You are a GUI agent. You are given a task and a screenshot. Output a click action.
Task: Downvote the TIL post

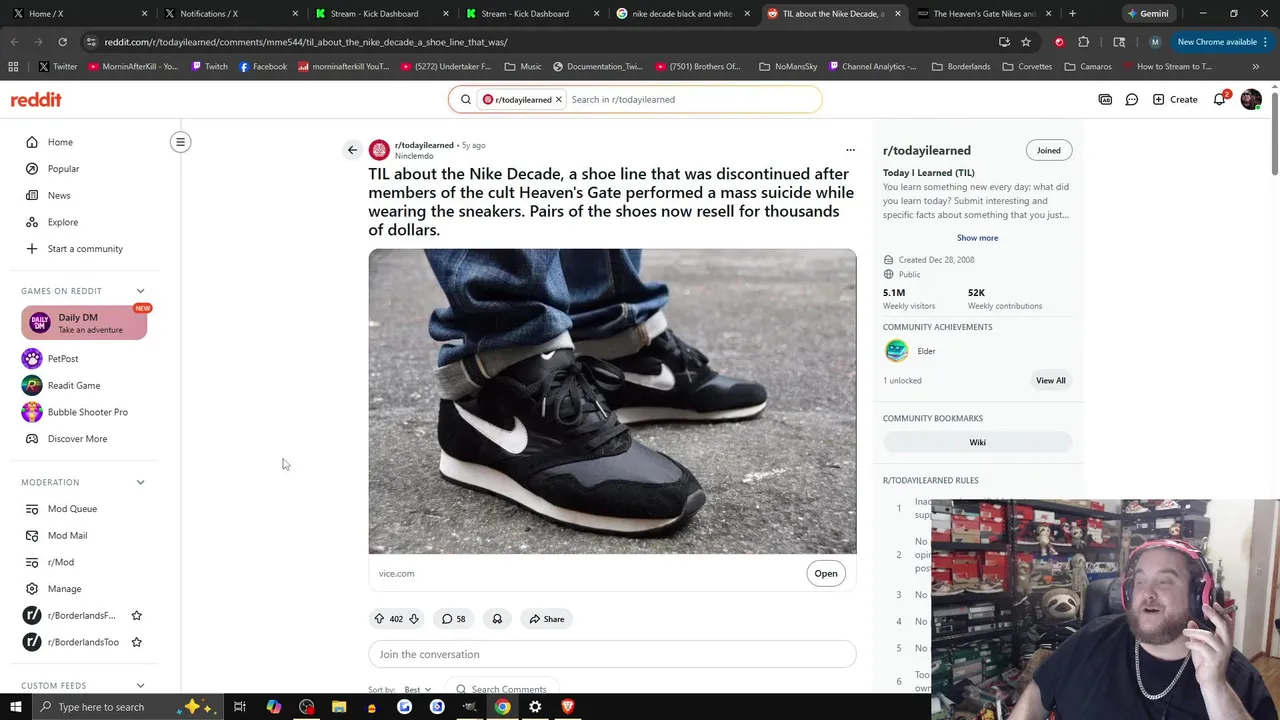coord(413,619)
